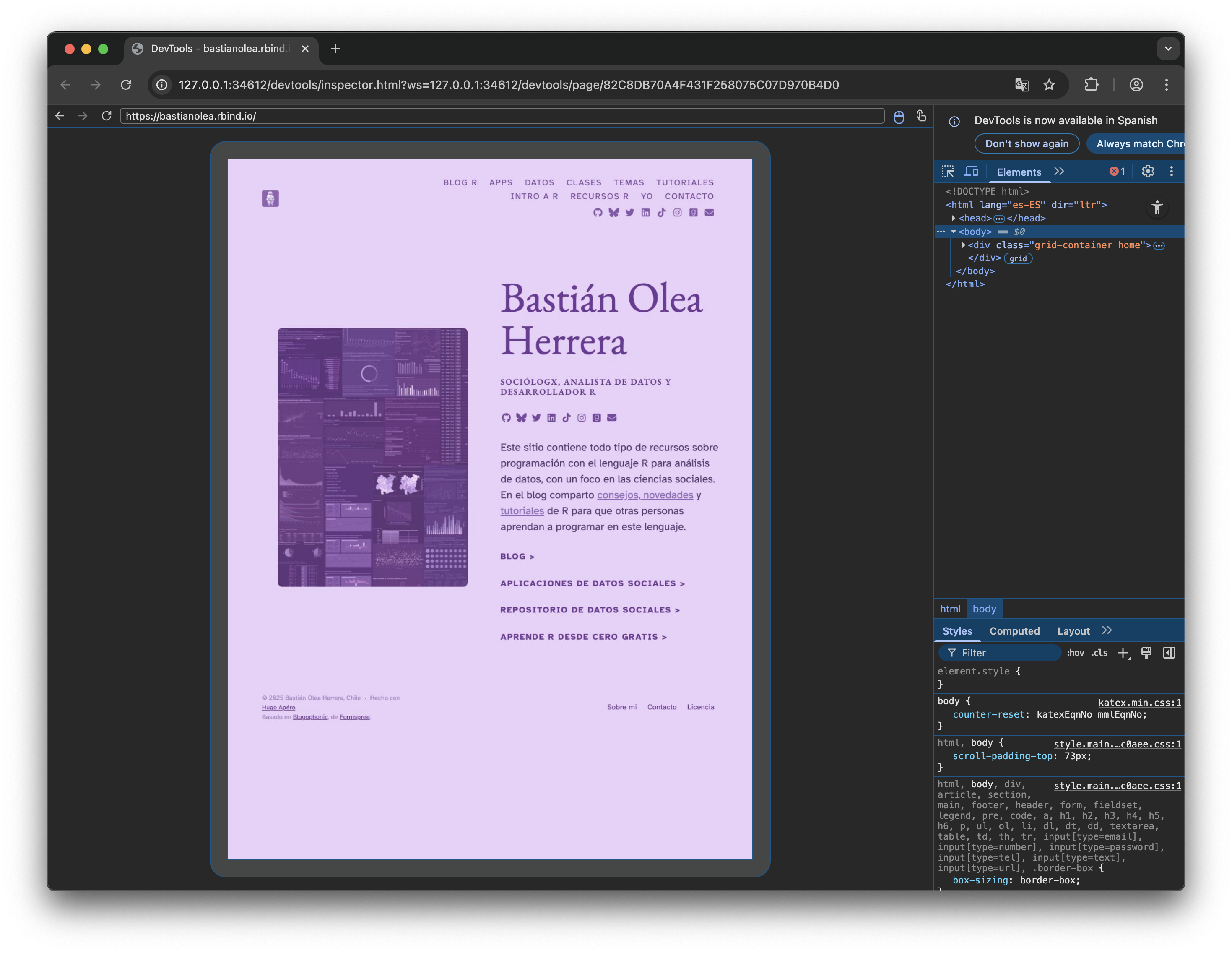Open CONTACTO in site navigation
Viewport: 1232px width, 953px height.
coord(689,196)
